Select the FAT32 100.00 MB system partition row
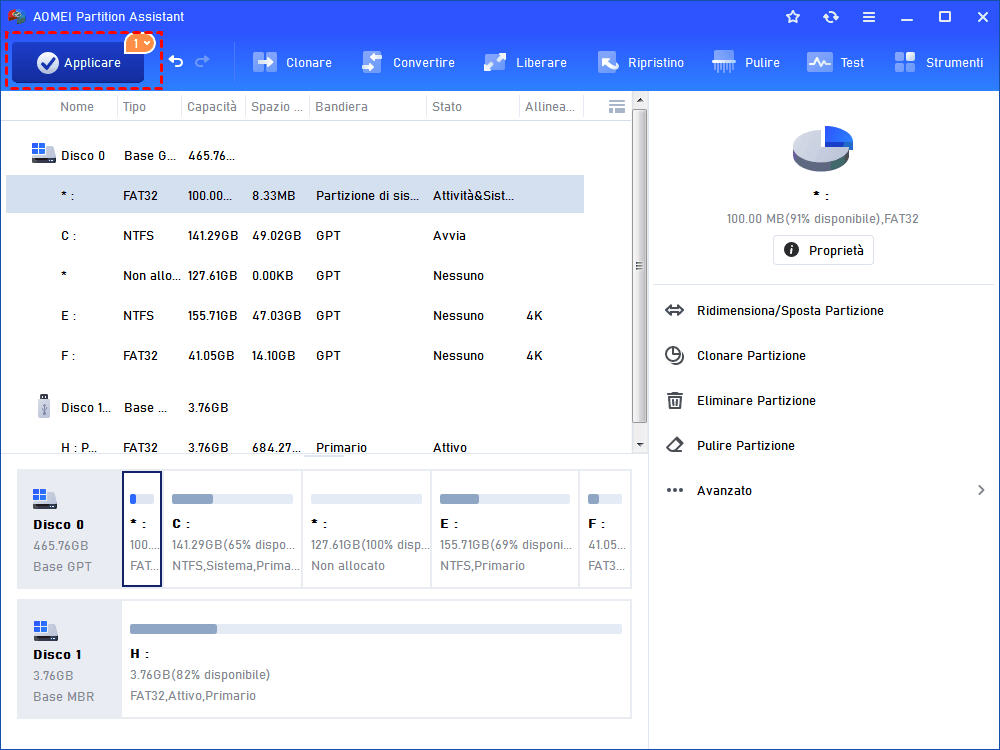This screenshot has width=1000, height=750. [x=295, y=194]
